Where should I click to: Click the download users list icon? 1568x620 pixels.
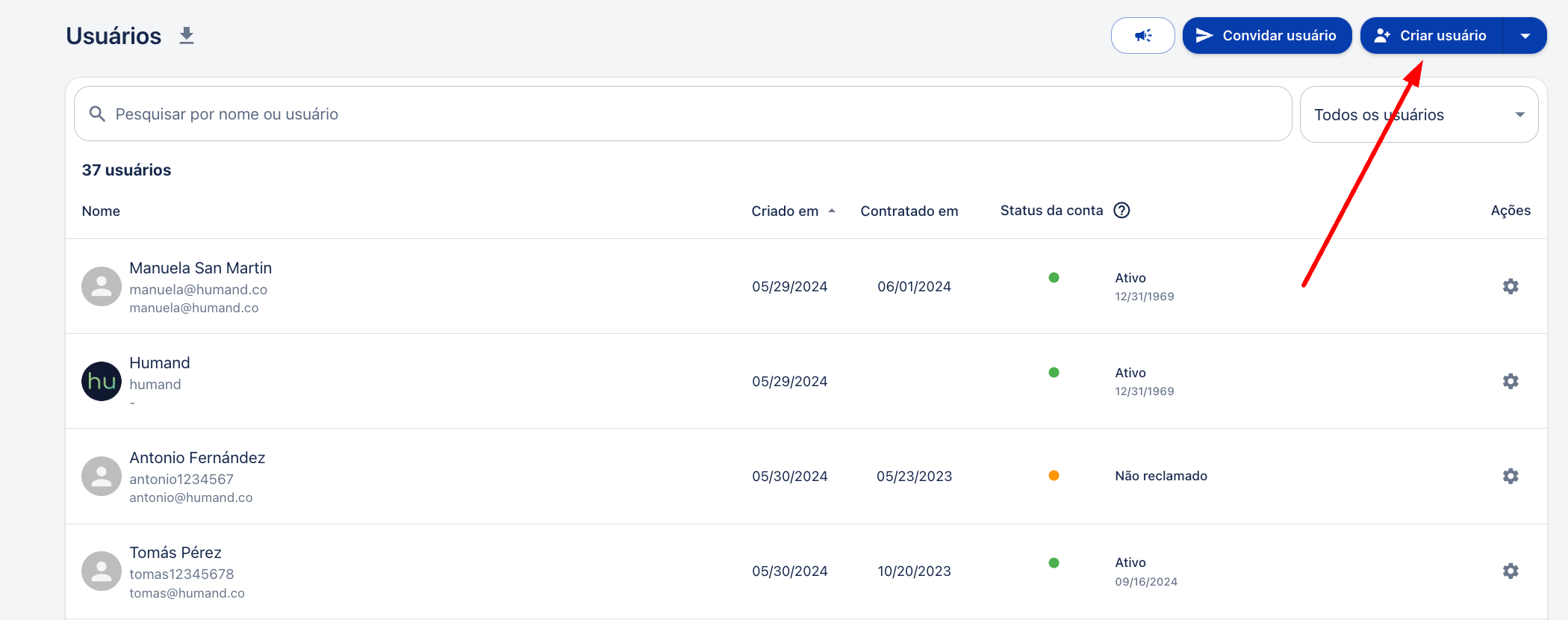(x=187, y=36)
